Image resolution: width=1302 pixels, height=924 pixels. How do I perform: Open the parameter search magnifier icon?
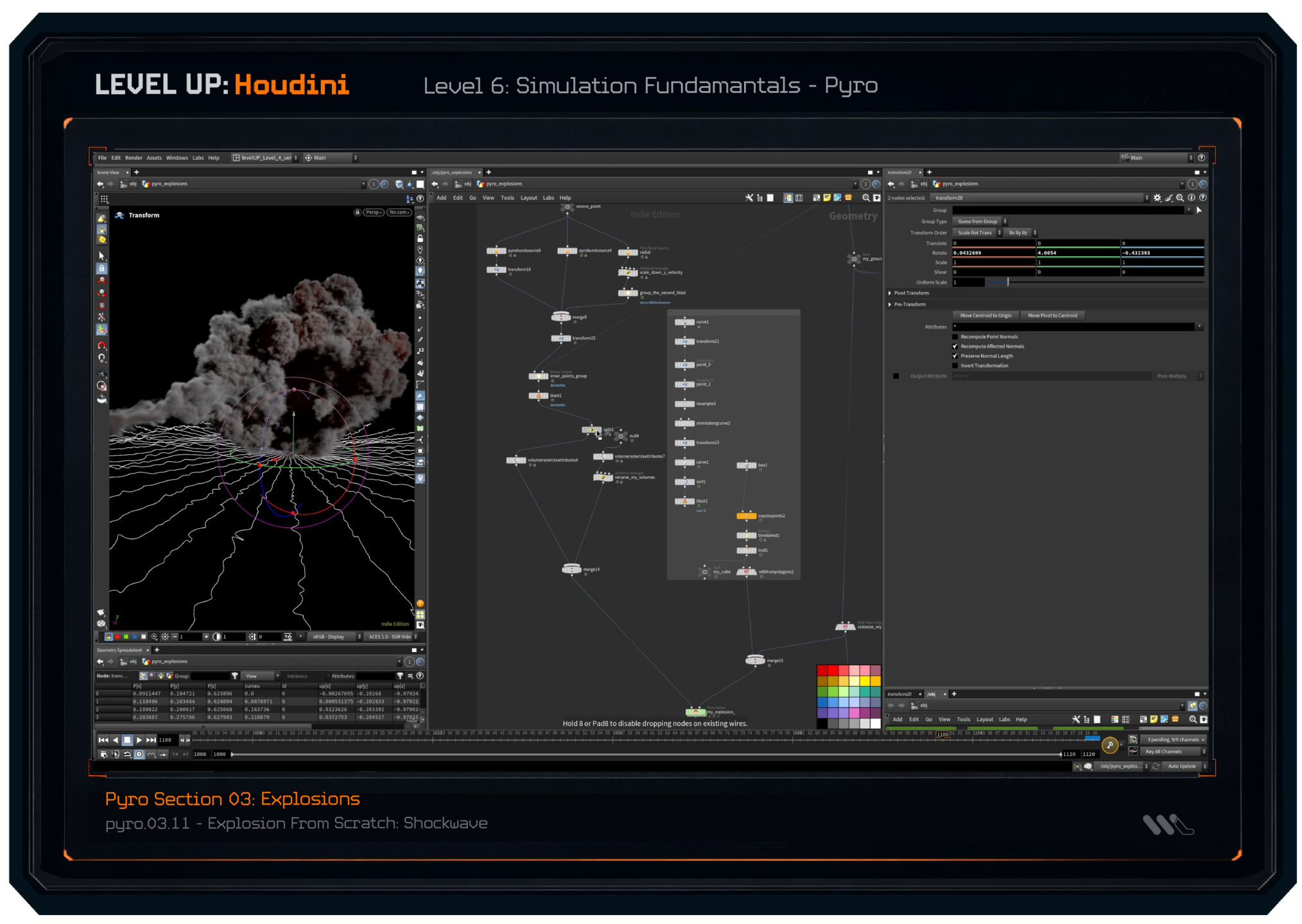click(x=1180, y=198)
